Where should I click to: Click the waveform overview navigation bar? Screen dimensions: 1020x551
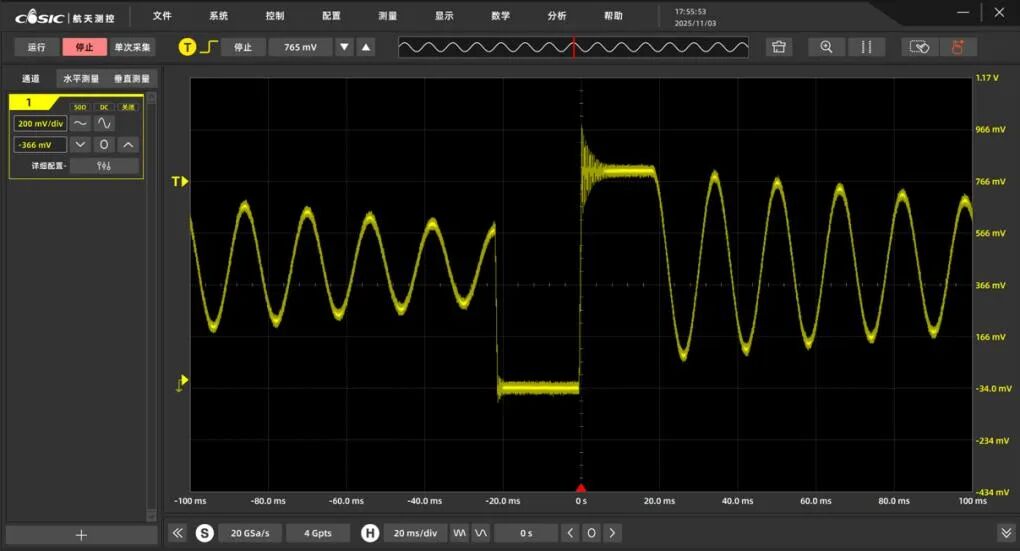573,47
